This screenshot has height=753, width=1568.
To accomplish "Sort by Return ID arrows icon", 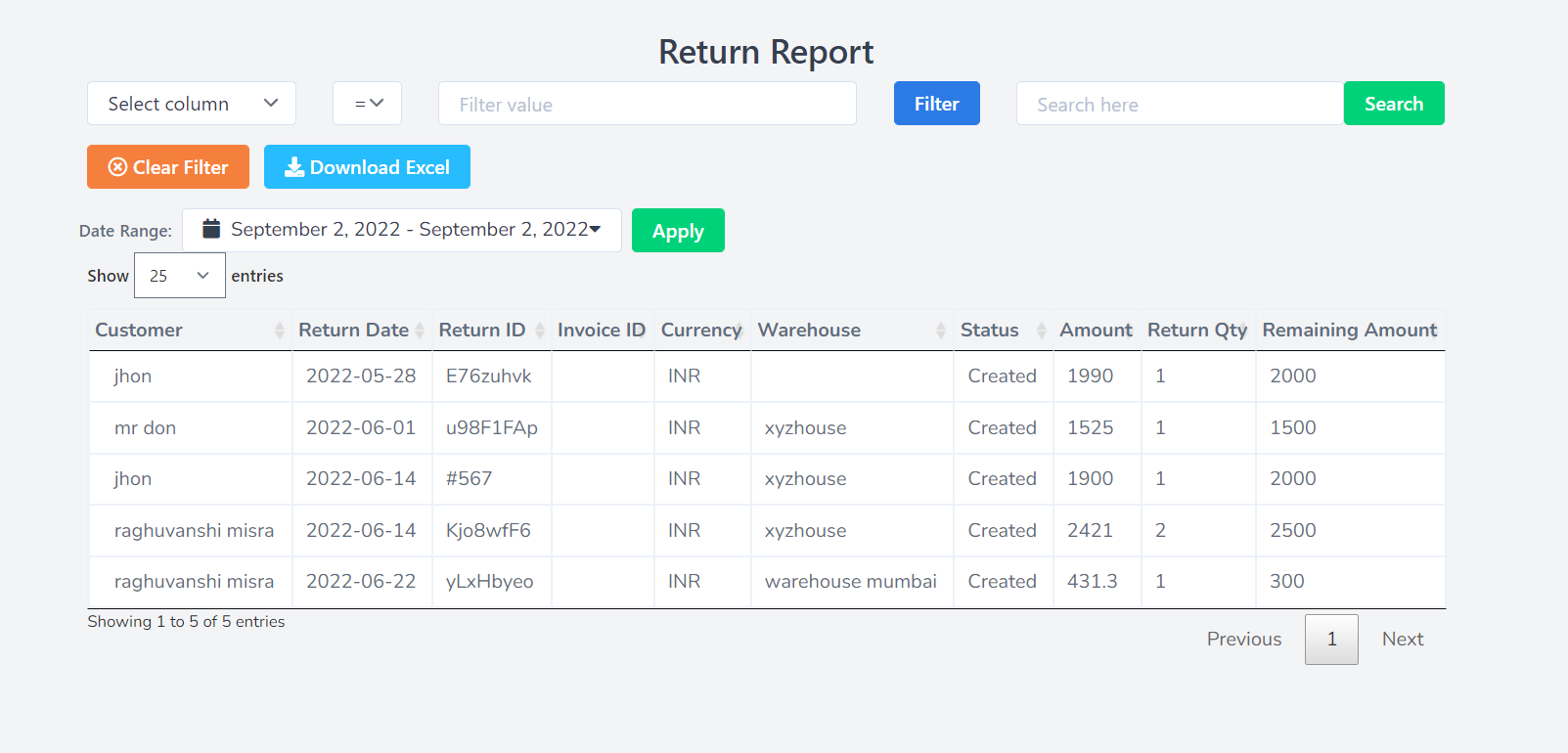I will tap(540, 331).
